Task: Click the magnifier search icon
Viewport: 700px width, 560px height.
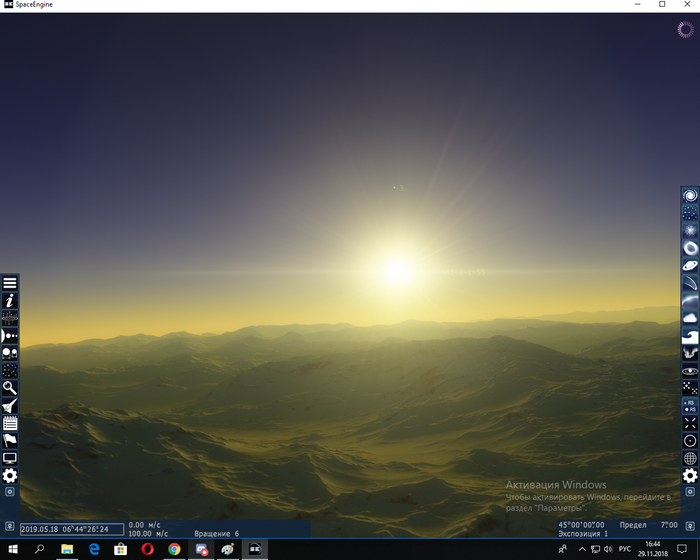Action: [10, 387]
